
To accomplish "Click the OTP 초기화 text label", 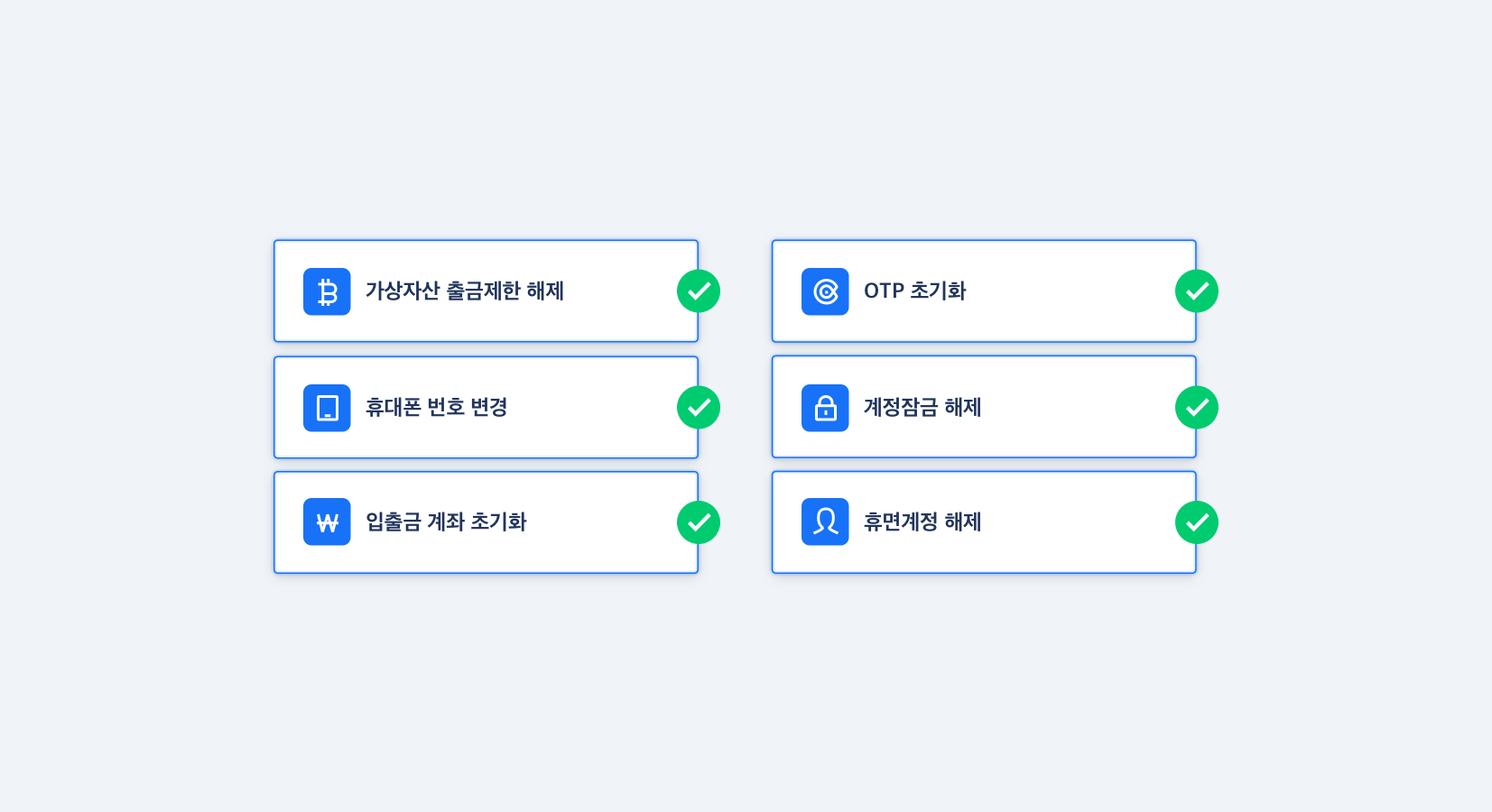I will pos(915,291).
